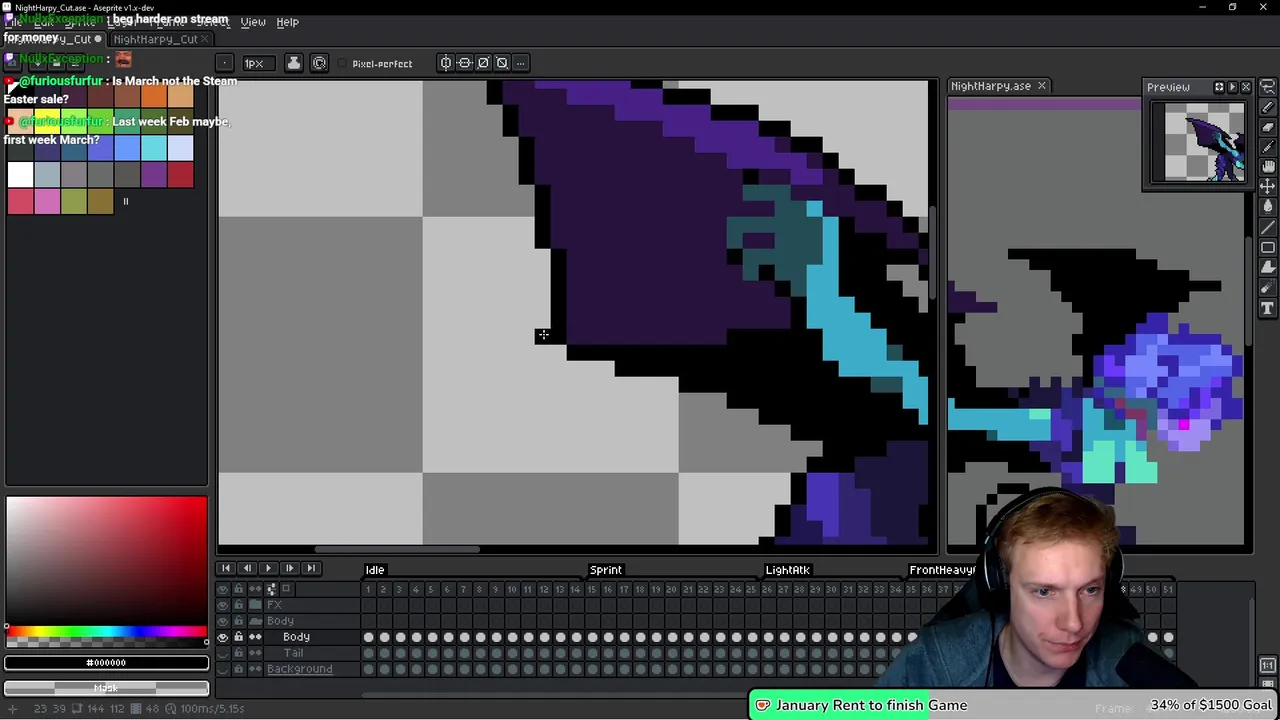Collapse the FX folder group
The height and width of the screenshot is (720, 1280).
tap(256, 605)
